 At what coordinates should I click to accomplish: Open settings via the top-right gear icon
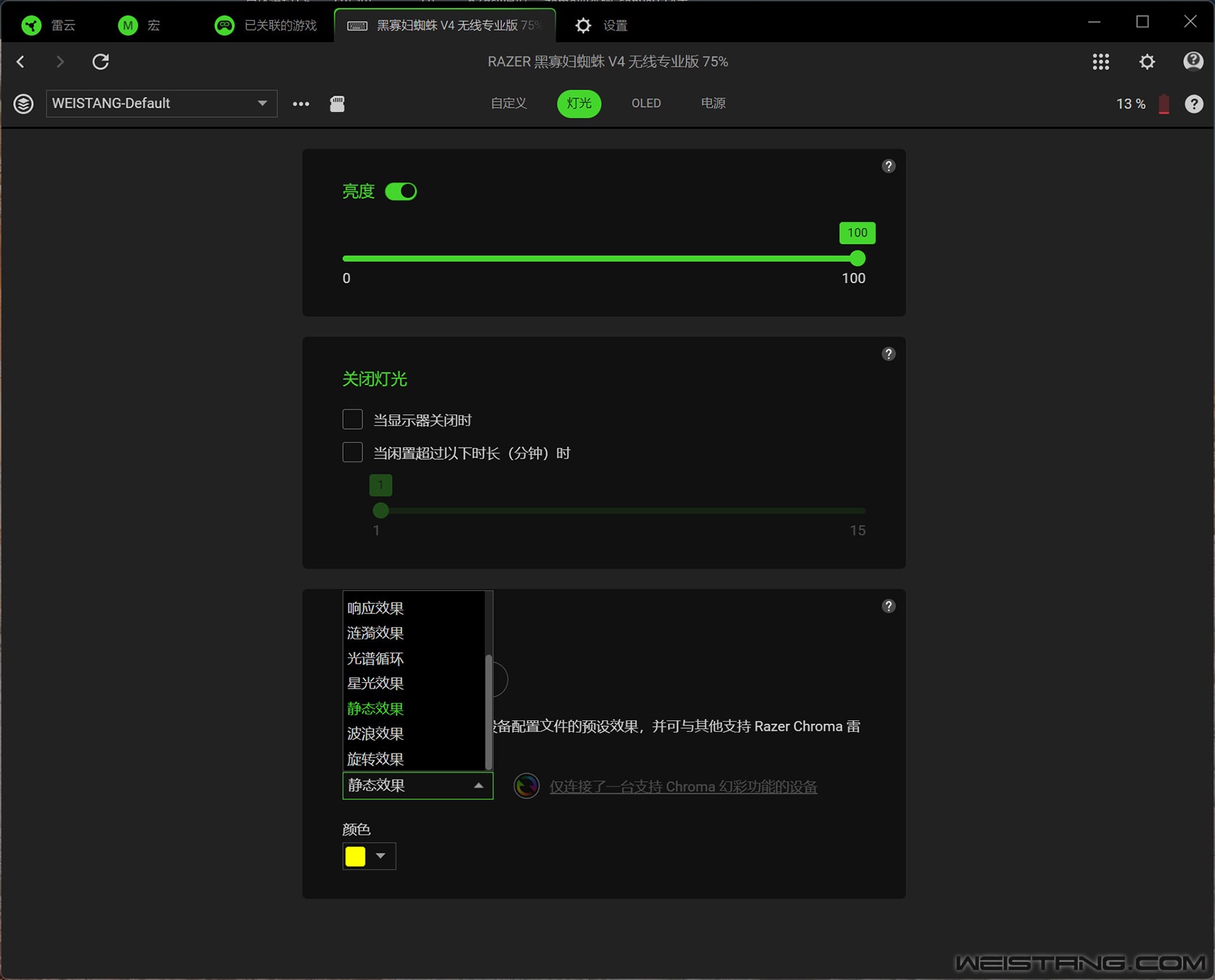tap(1147, 61)
